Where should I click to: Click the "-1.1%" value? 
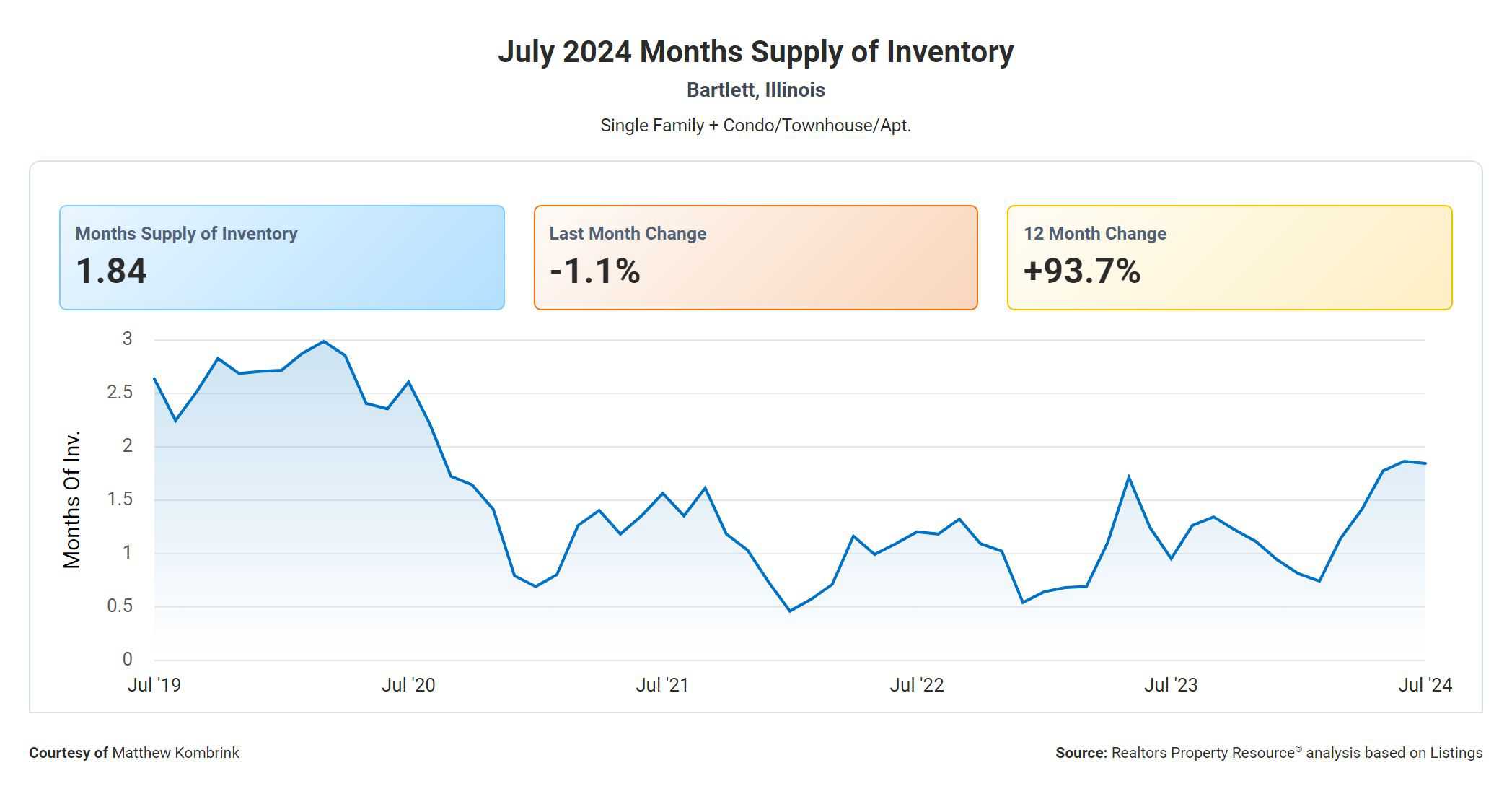(x=594, y=271)
